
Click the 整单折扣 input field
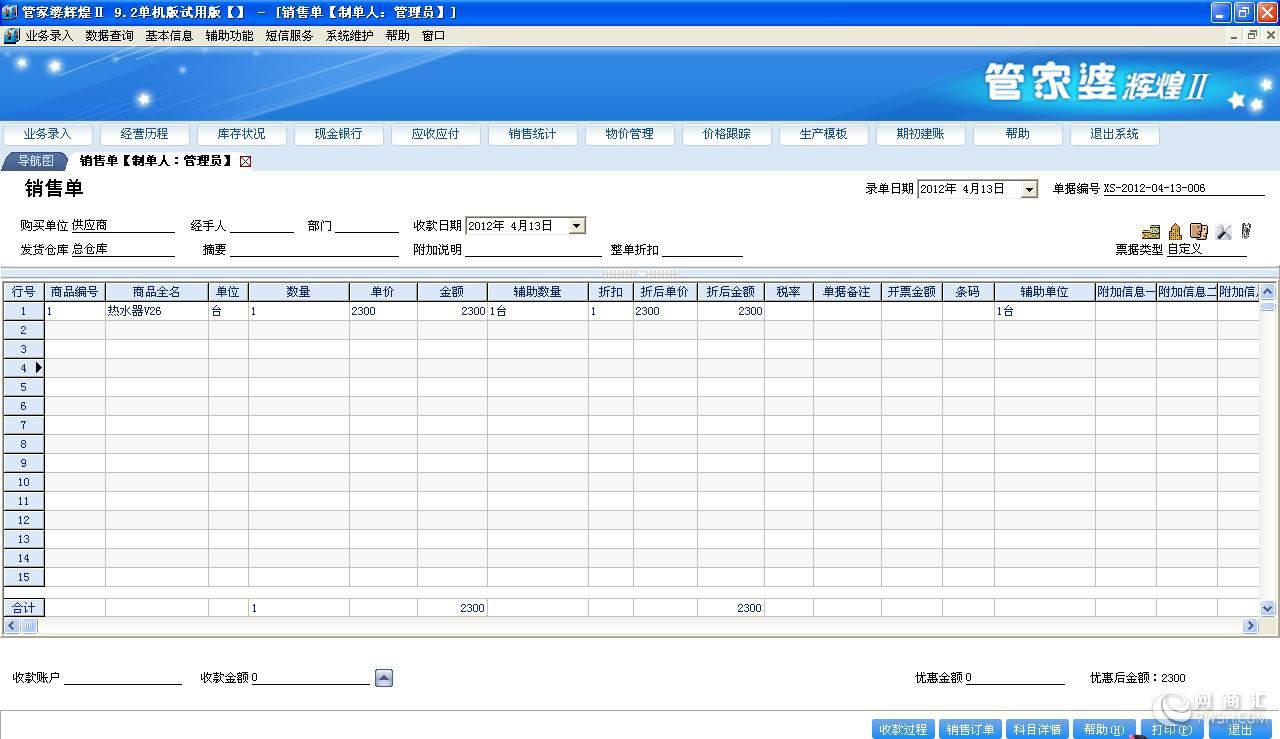[702, 250]
